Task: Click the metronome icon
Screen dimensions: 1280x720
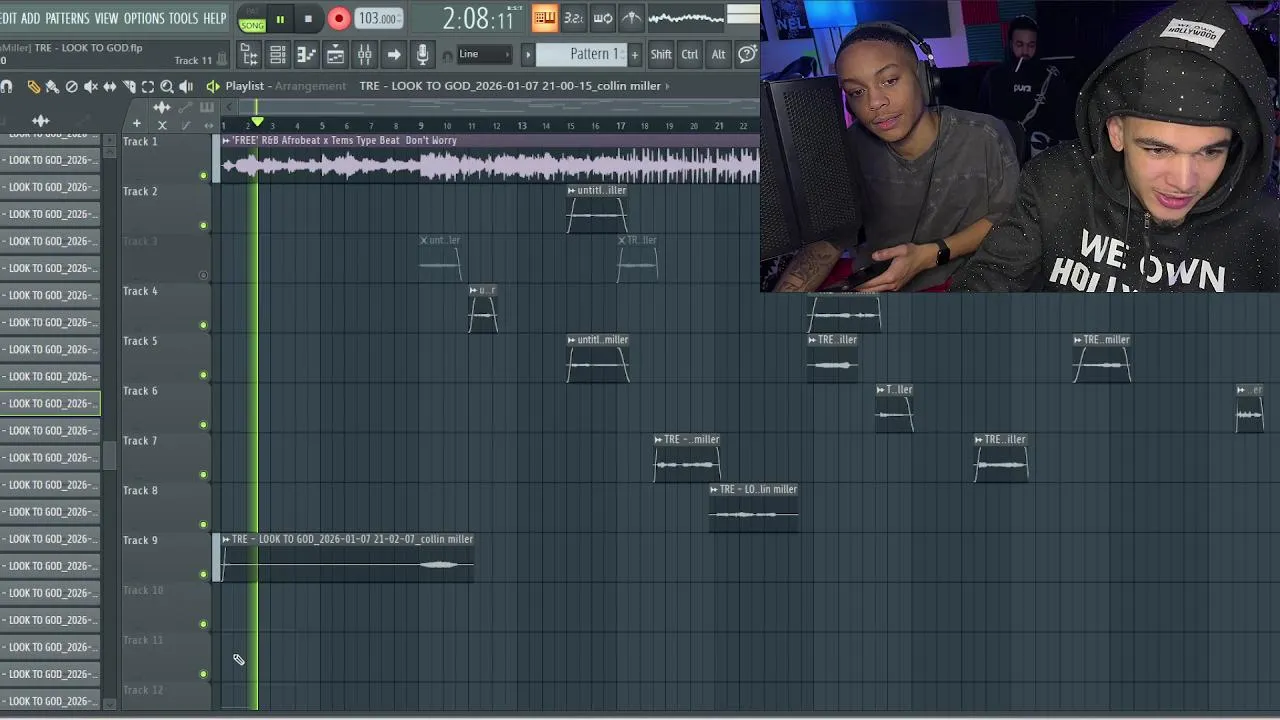Action: tap(632, 18)
